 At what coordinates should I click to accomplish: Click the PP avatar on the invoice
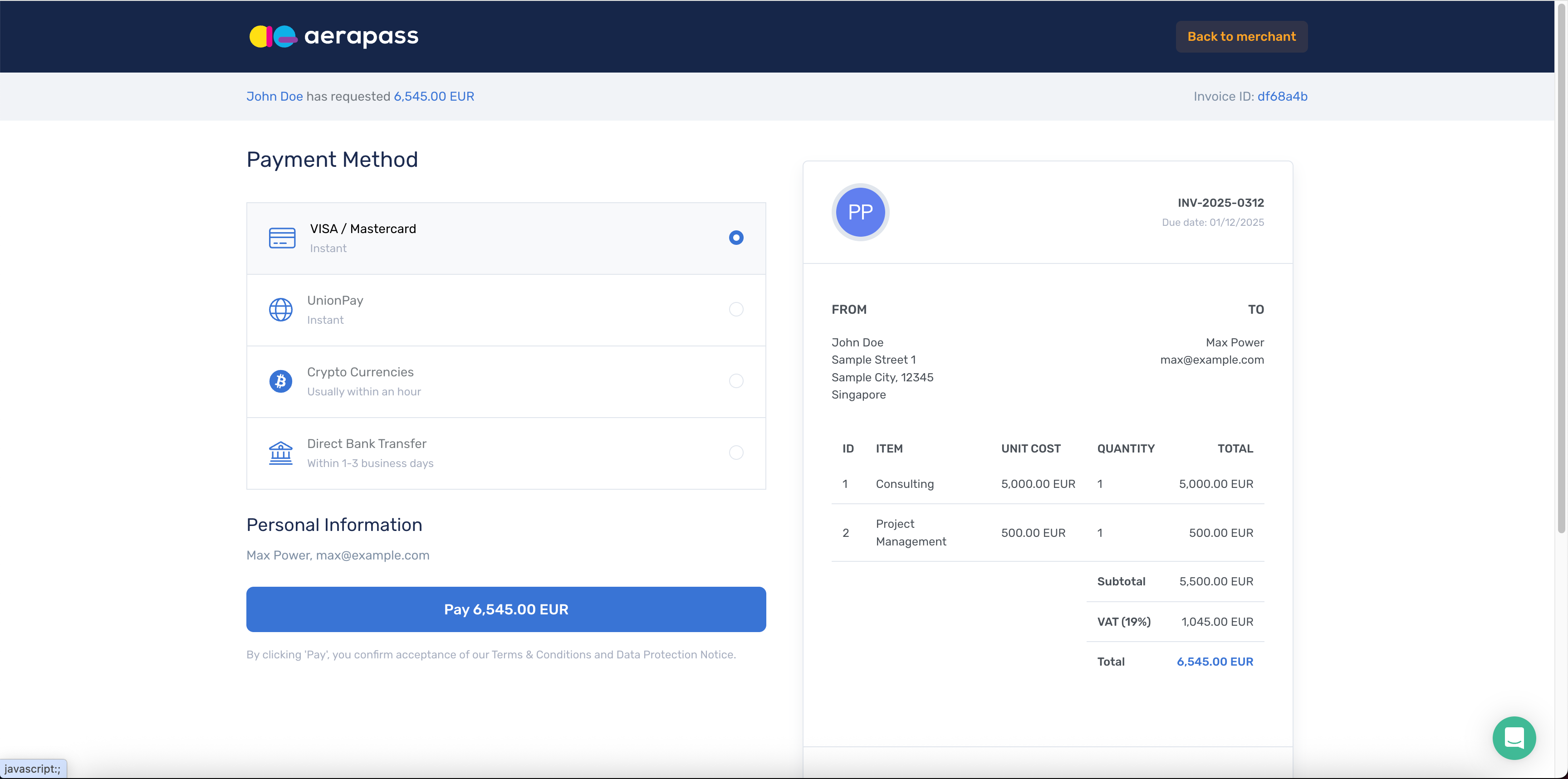(860, 212)
